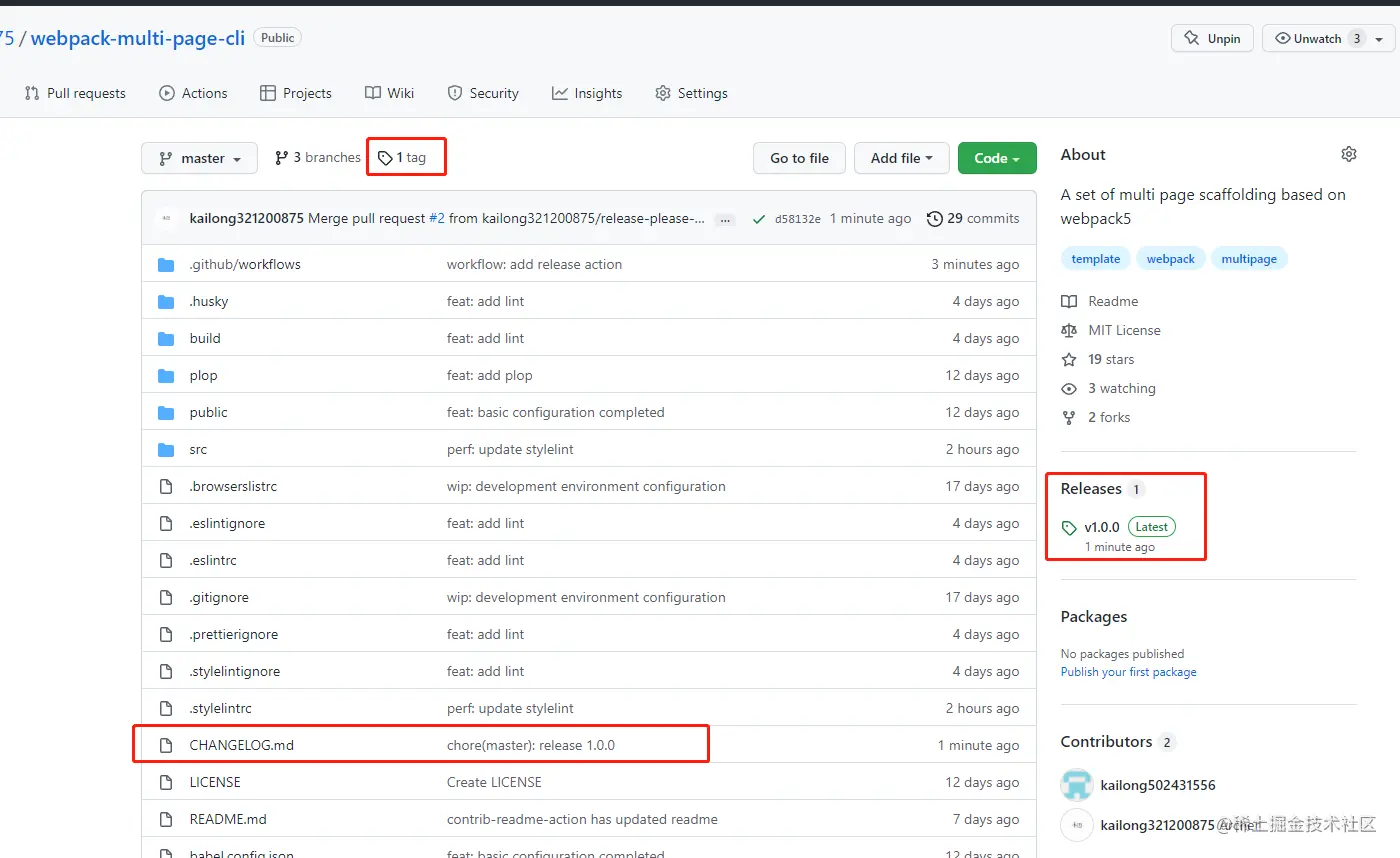Open the CHANGELOG.md file
Viewport: 1400px width, 858px height.
242,745
